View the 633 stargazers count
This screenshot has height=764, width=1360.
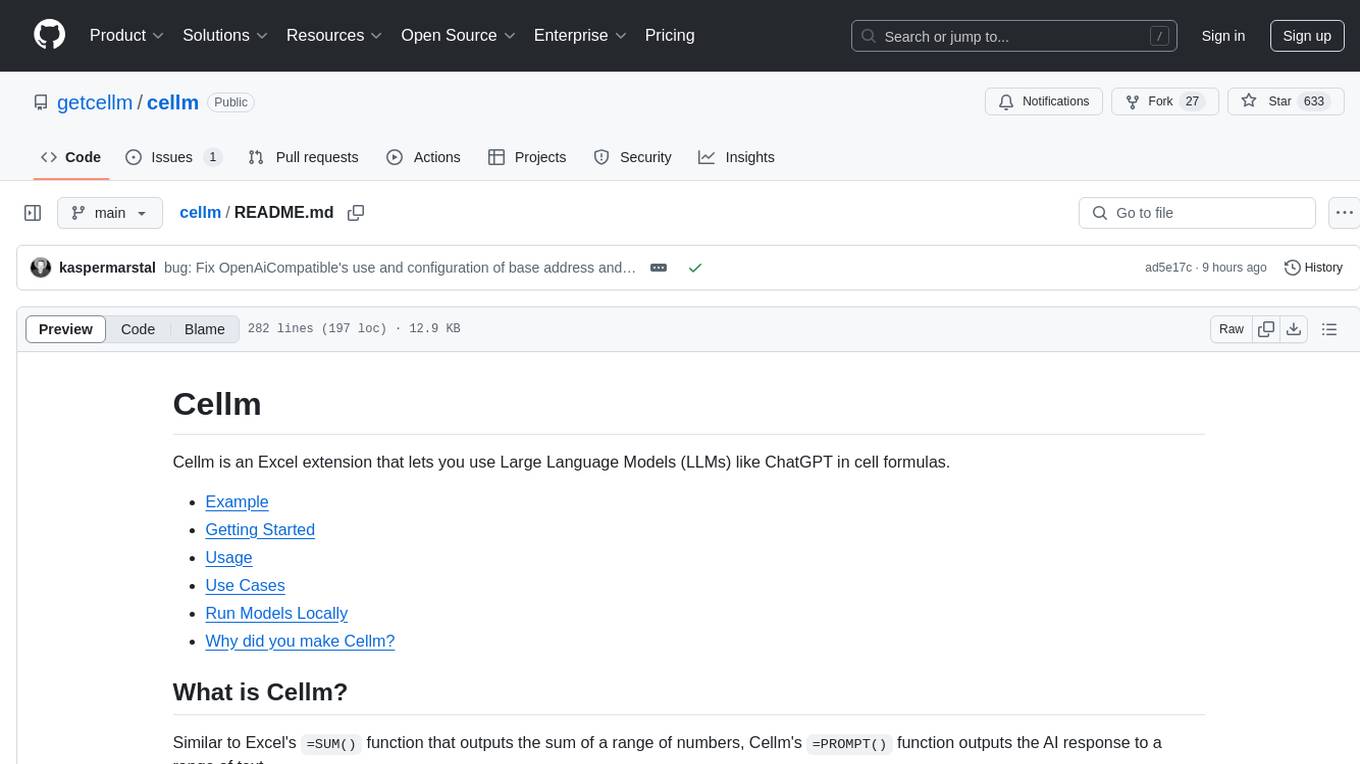click(x=1314, y=102)
